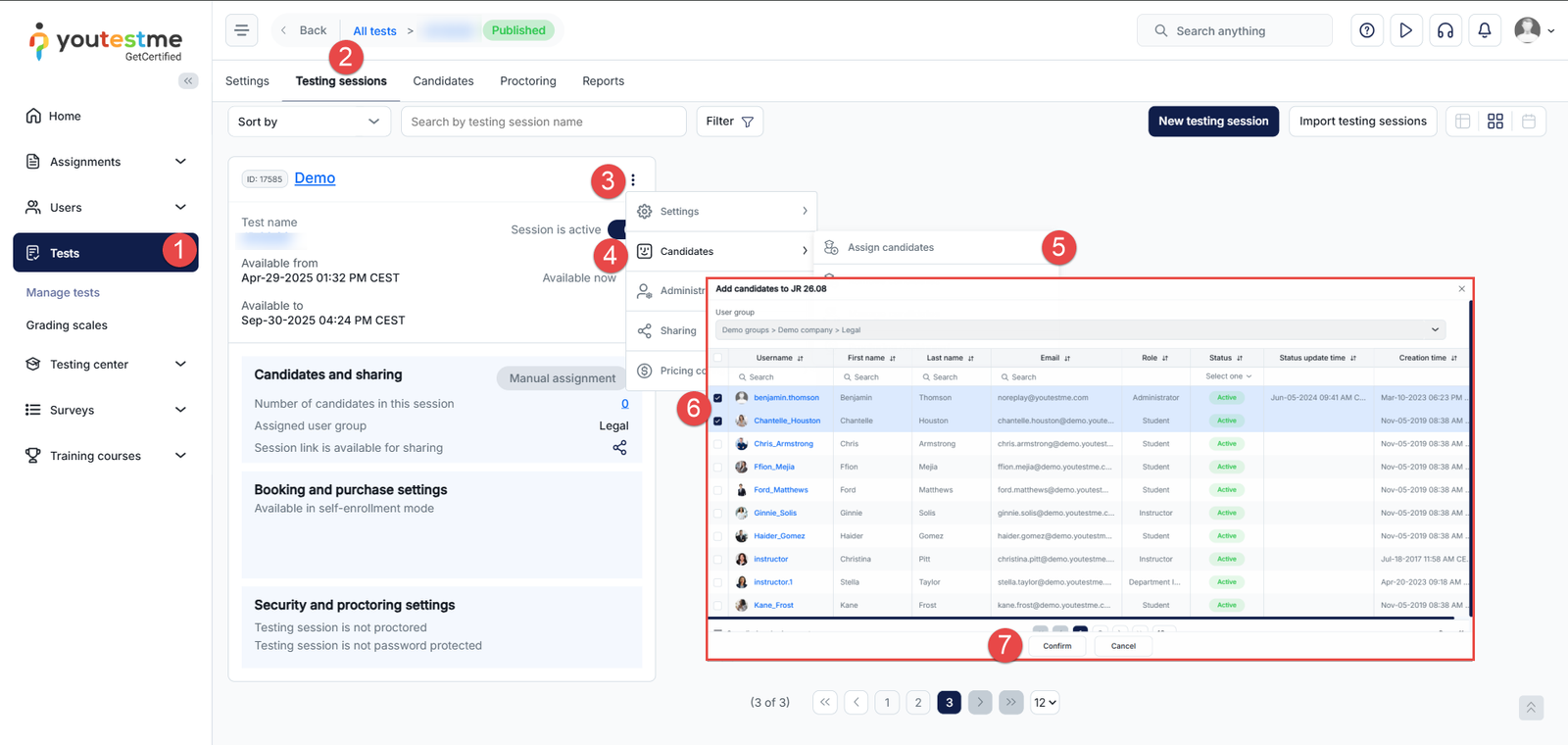This screenshot has height=745, width=1568.
Task: Open the notifications bell icon
Action: click(x=1484, y=30)
